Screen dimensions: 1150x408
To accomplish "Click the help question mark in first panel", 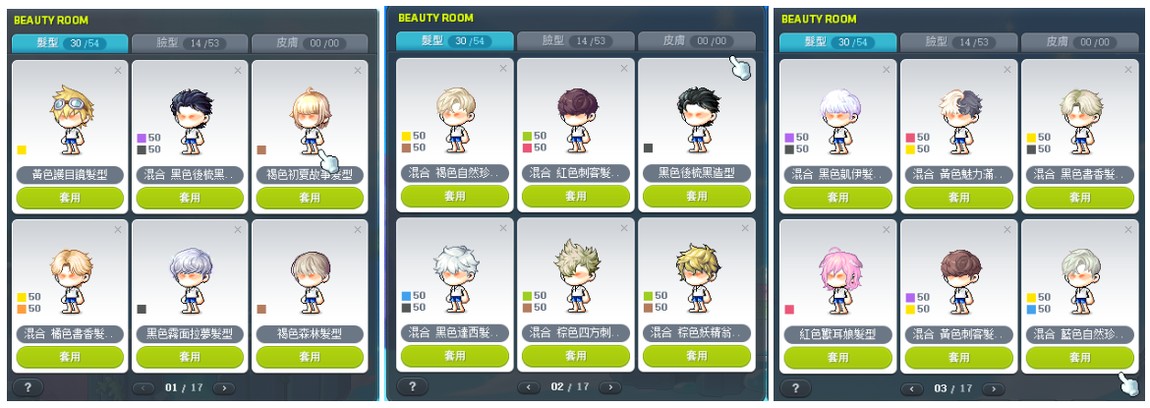I will 27,387.
